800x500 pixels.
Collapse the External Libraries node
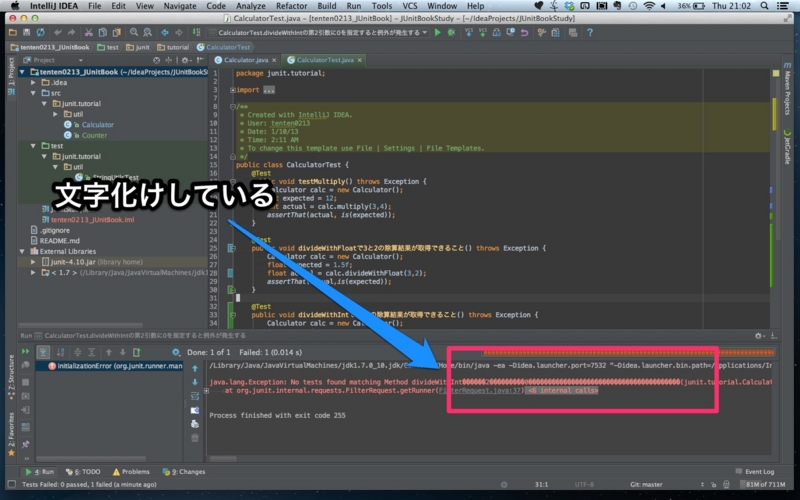(22, 252)
